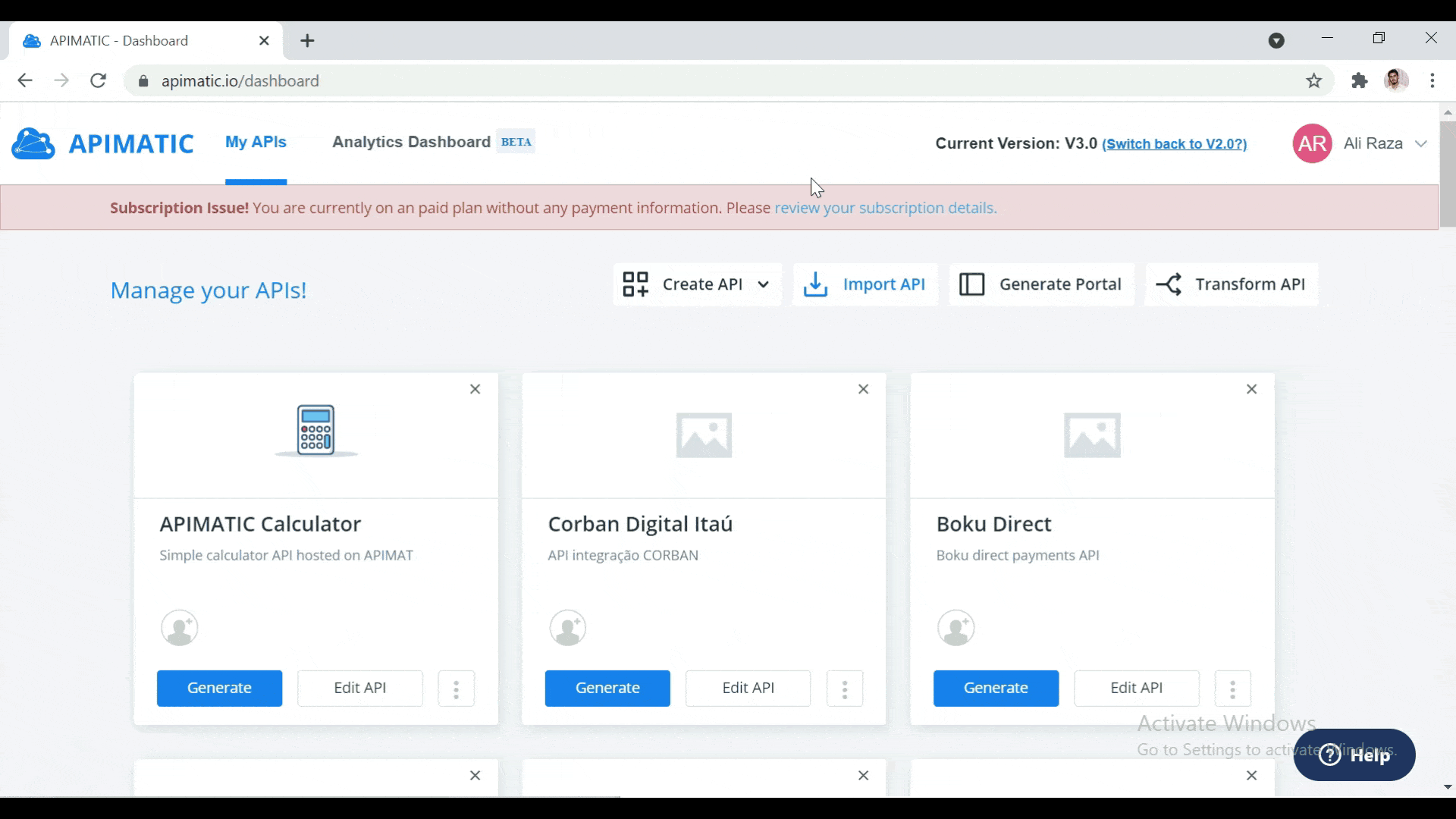Select the Create API grid icon

[x=638, y=284]
